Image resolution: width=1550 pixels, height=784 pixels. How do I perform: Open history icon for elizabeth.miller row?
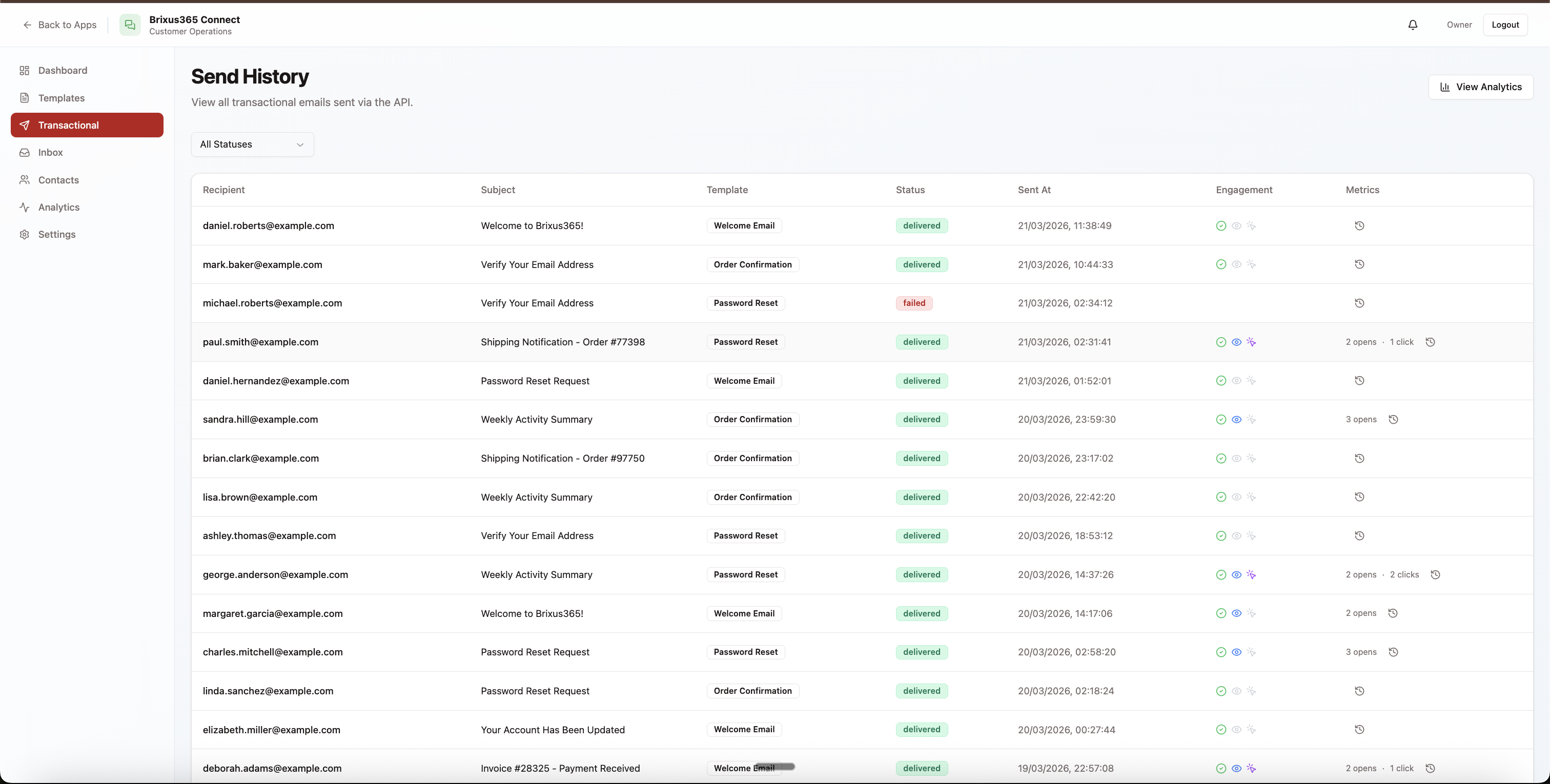[x=1359, y=729]
